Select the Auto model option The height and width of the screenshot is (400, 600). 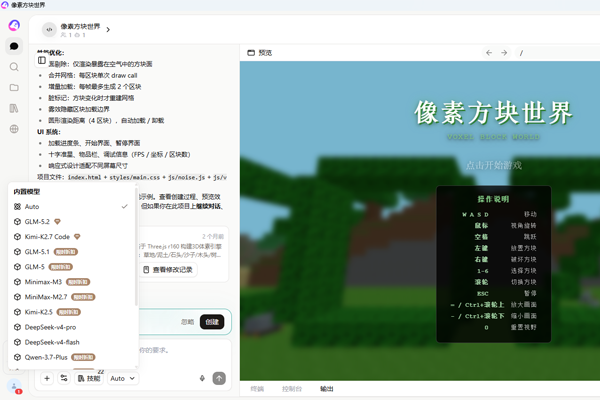pos(71,207)
